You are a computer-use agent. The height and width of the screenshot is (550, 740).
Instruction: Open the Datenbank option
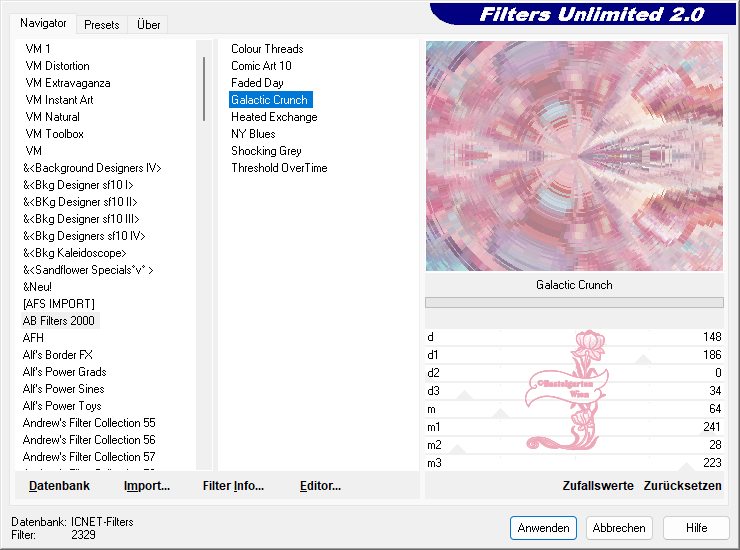pos(59,486)
